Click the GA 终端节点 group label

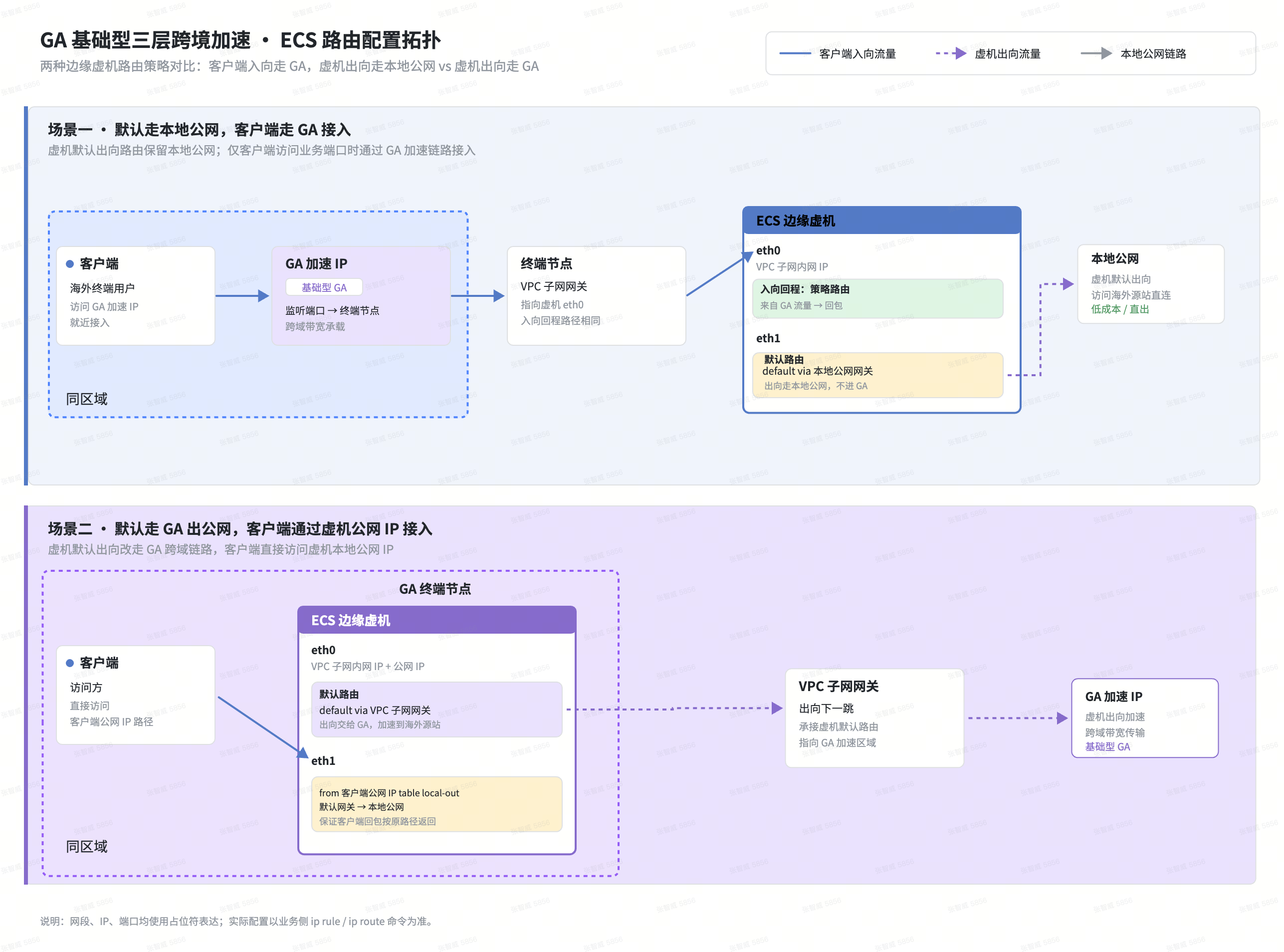click(435, 589)
